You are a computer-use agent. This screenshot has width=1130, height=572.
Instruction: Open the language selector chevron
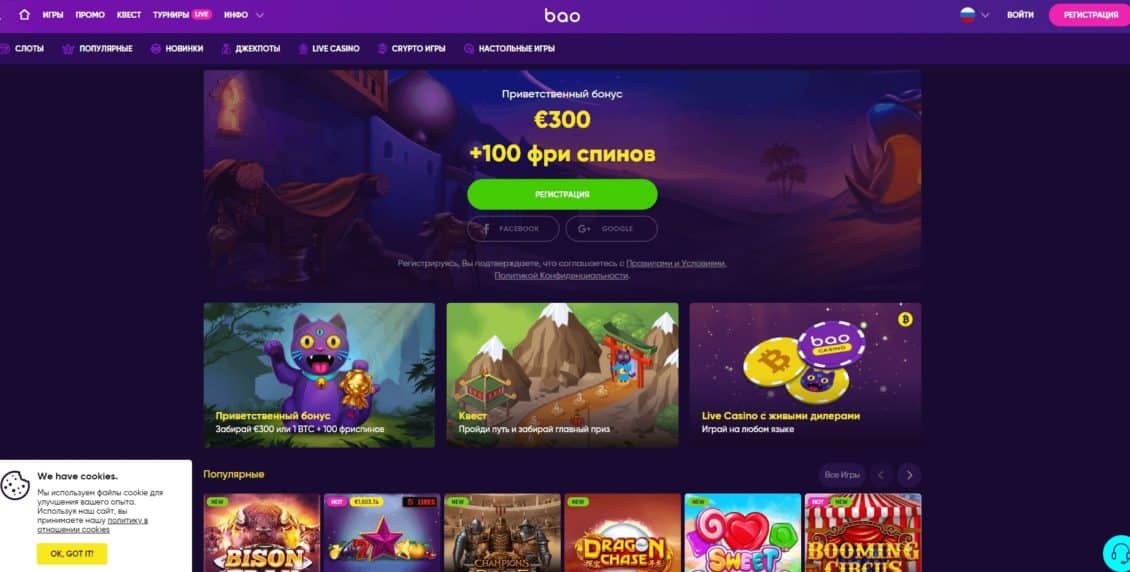pyautogui.click(x=985, y=14)
